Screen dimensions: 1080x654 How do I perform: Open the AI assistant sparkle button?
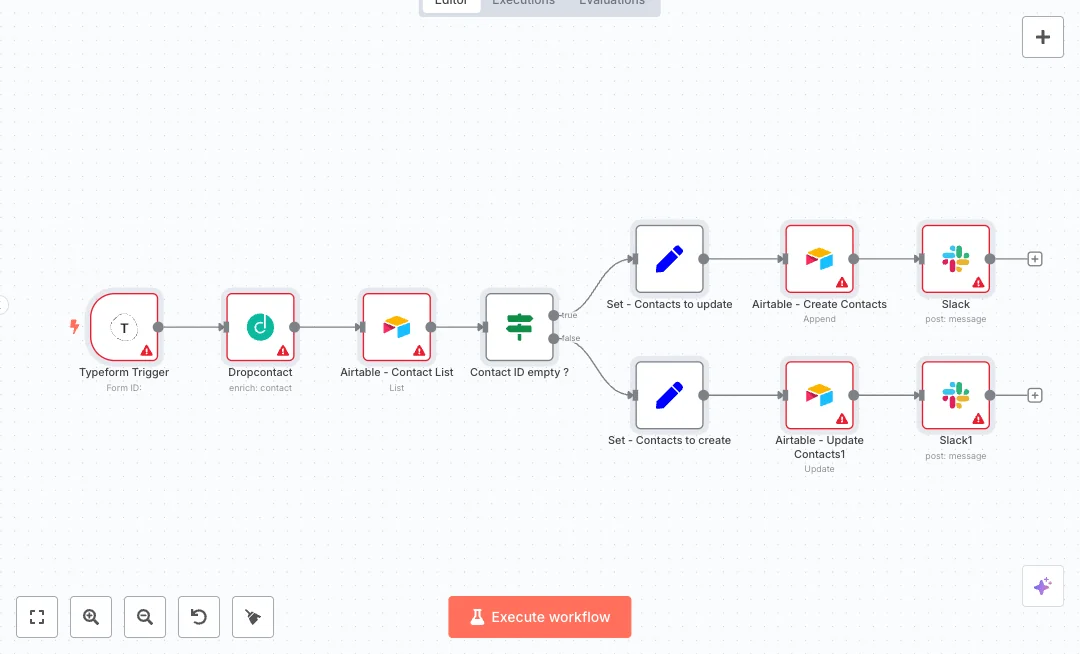1042,586
